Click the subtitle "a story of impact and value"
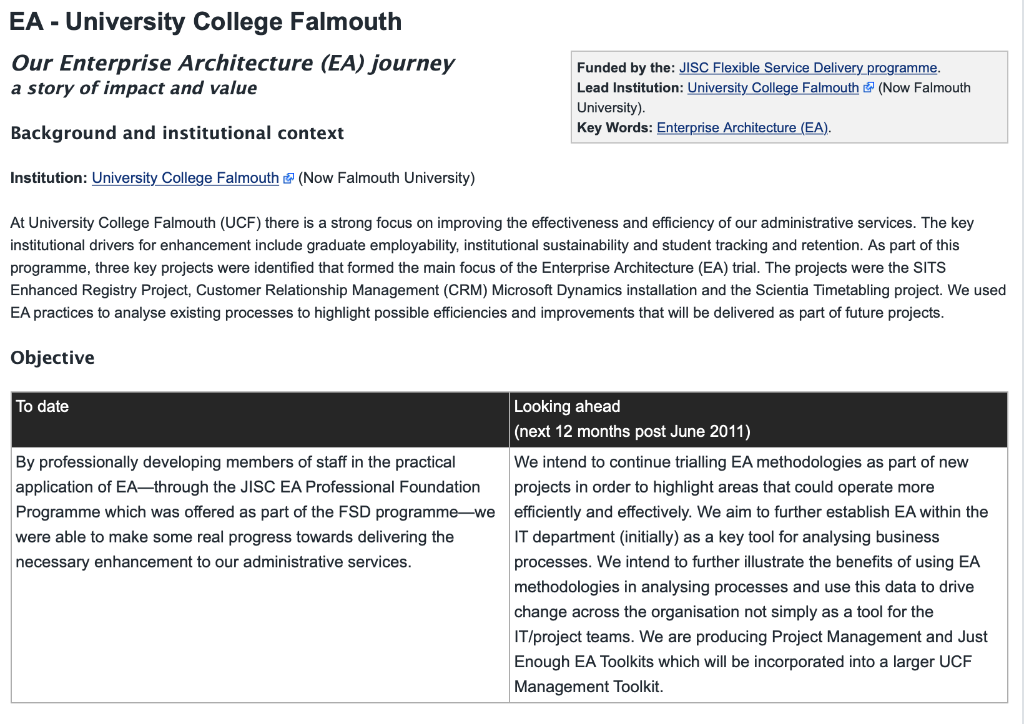This screenshot has width=1024, height=724. [133, 88]
